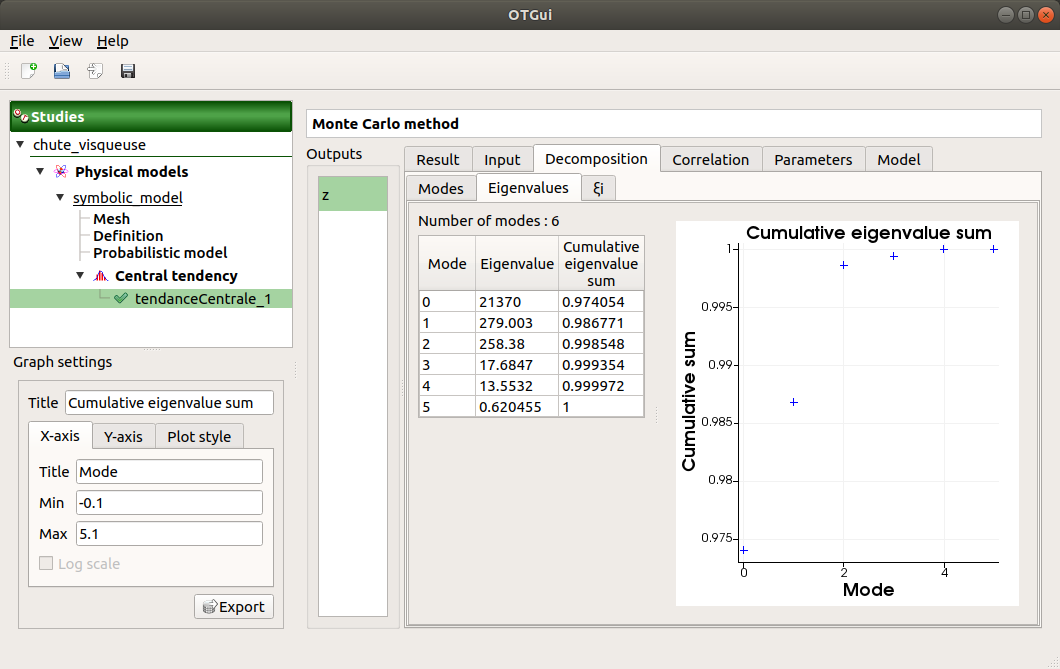Collapse the chute_visqueuse tree node

(x=21, y=145)
